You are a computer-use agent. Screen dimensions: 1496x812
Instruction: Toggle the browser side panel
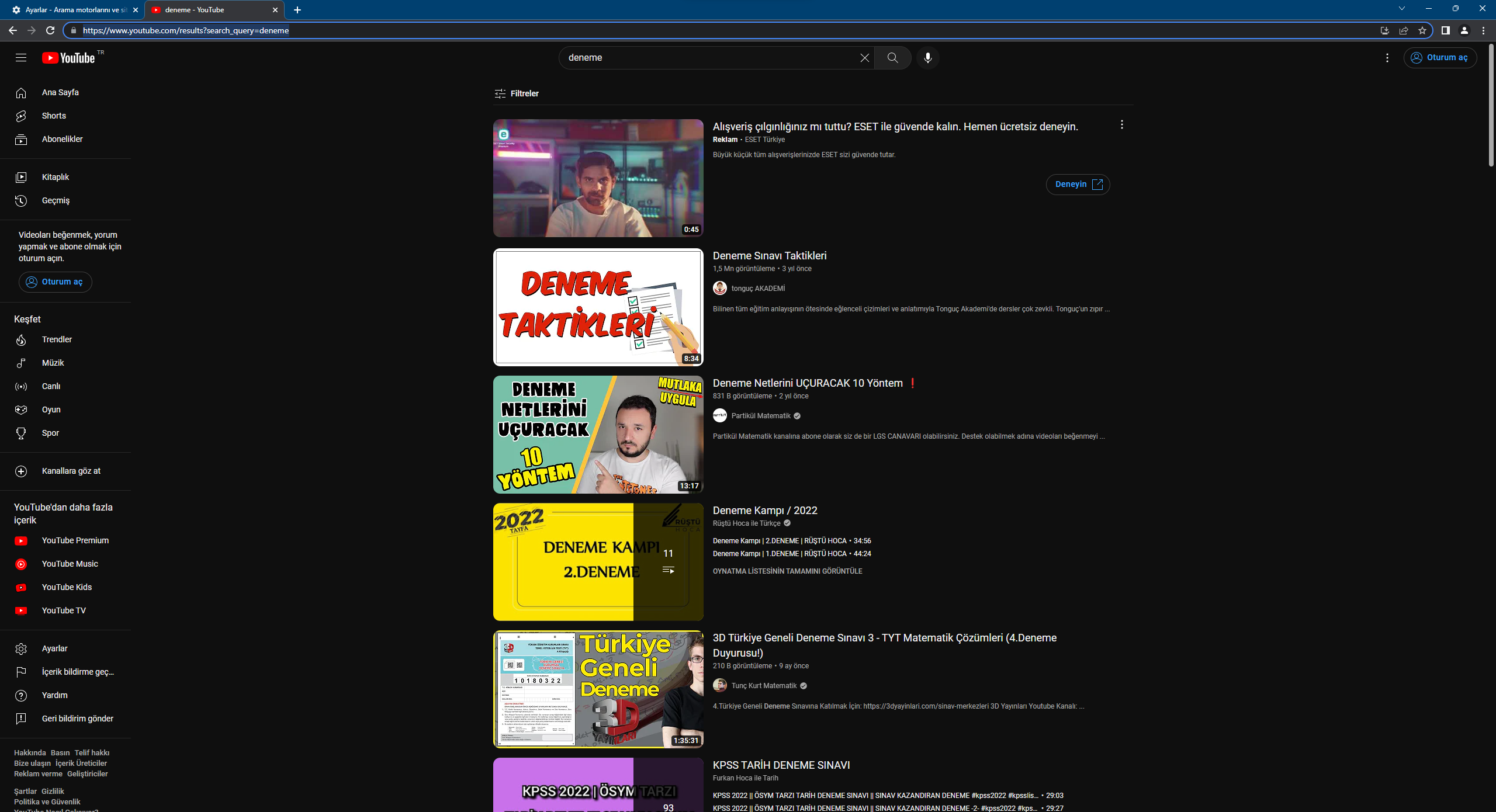(1446, 30)
